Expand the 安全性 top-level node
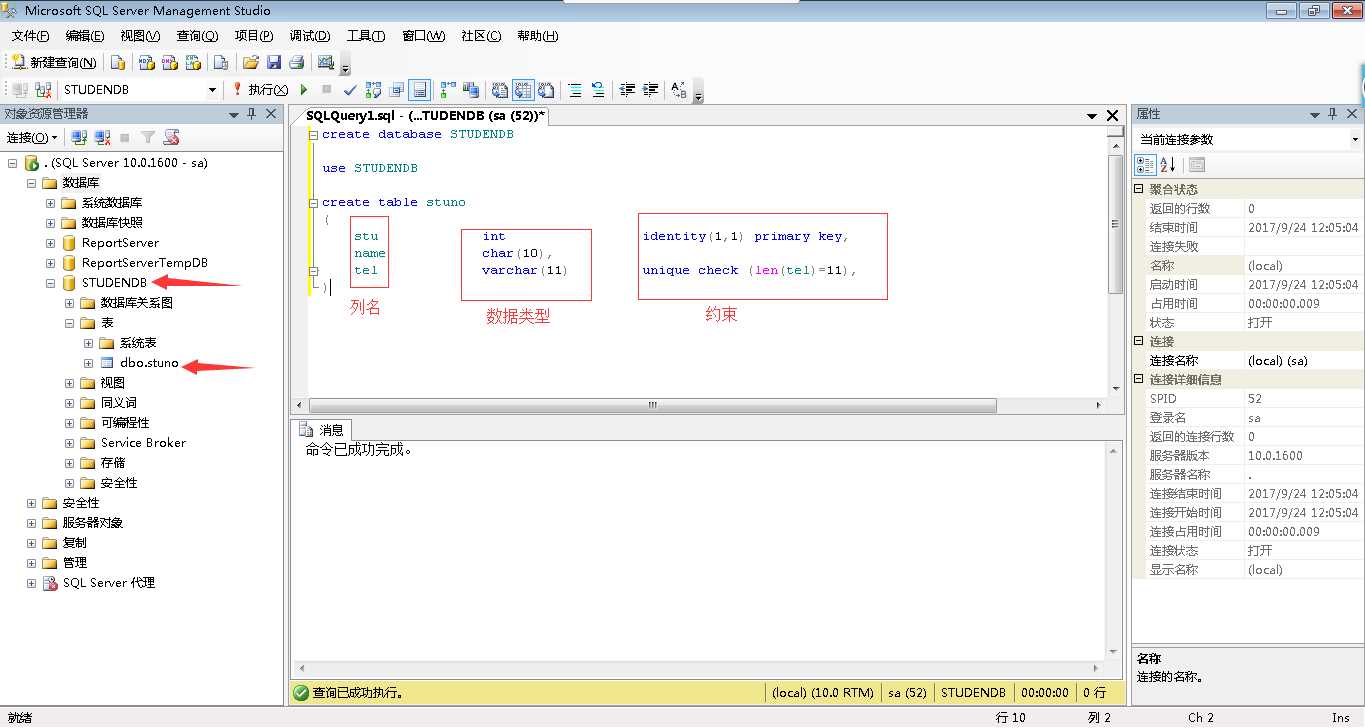Screen dimensions: 1365x728 pos(31,503)
